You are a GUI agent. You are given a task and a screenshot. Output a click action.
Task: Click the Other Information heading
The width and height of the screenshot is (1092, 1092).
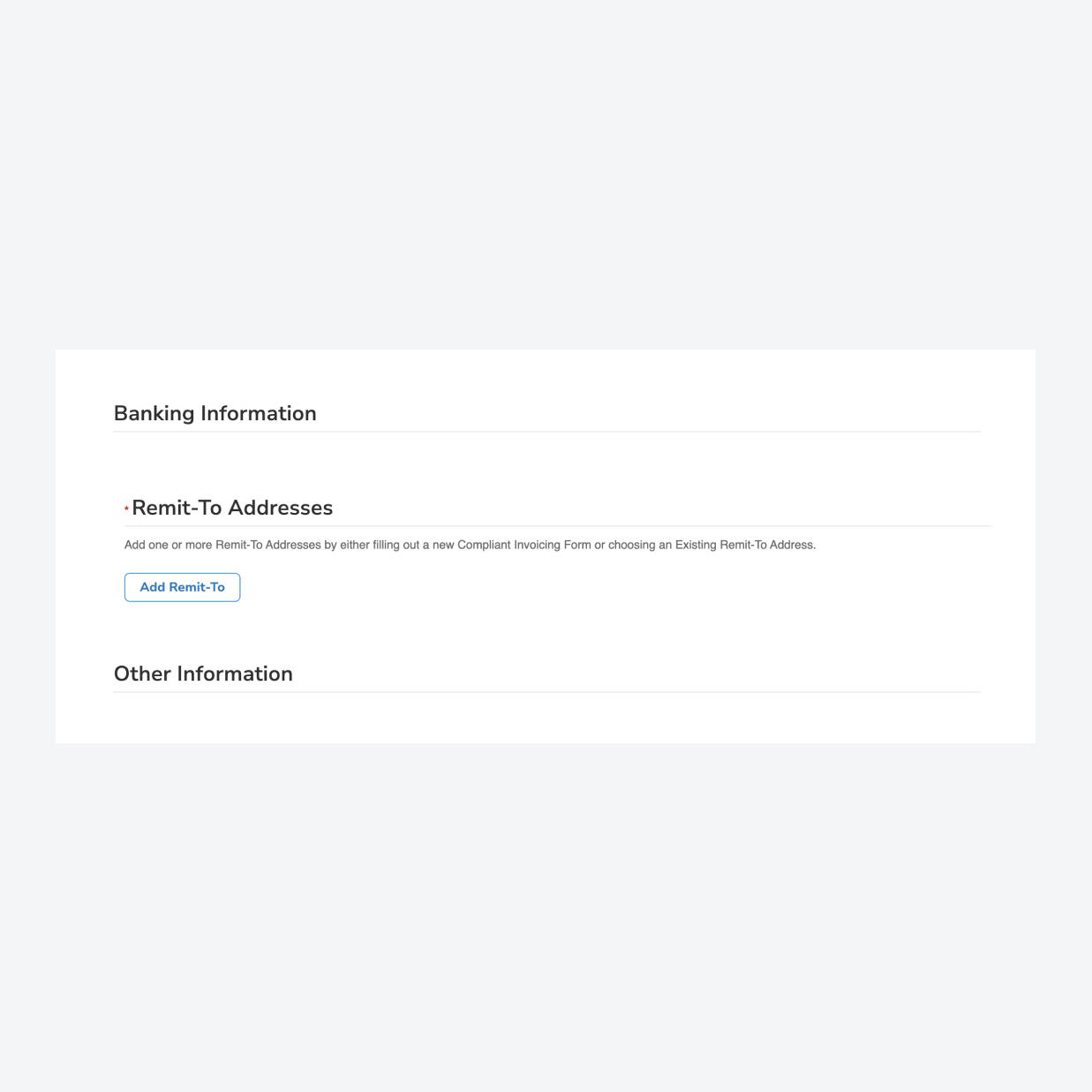[x=202, y=674]
